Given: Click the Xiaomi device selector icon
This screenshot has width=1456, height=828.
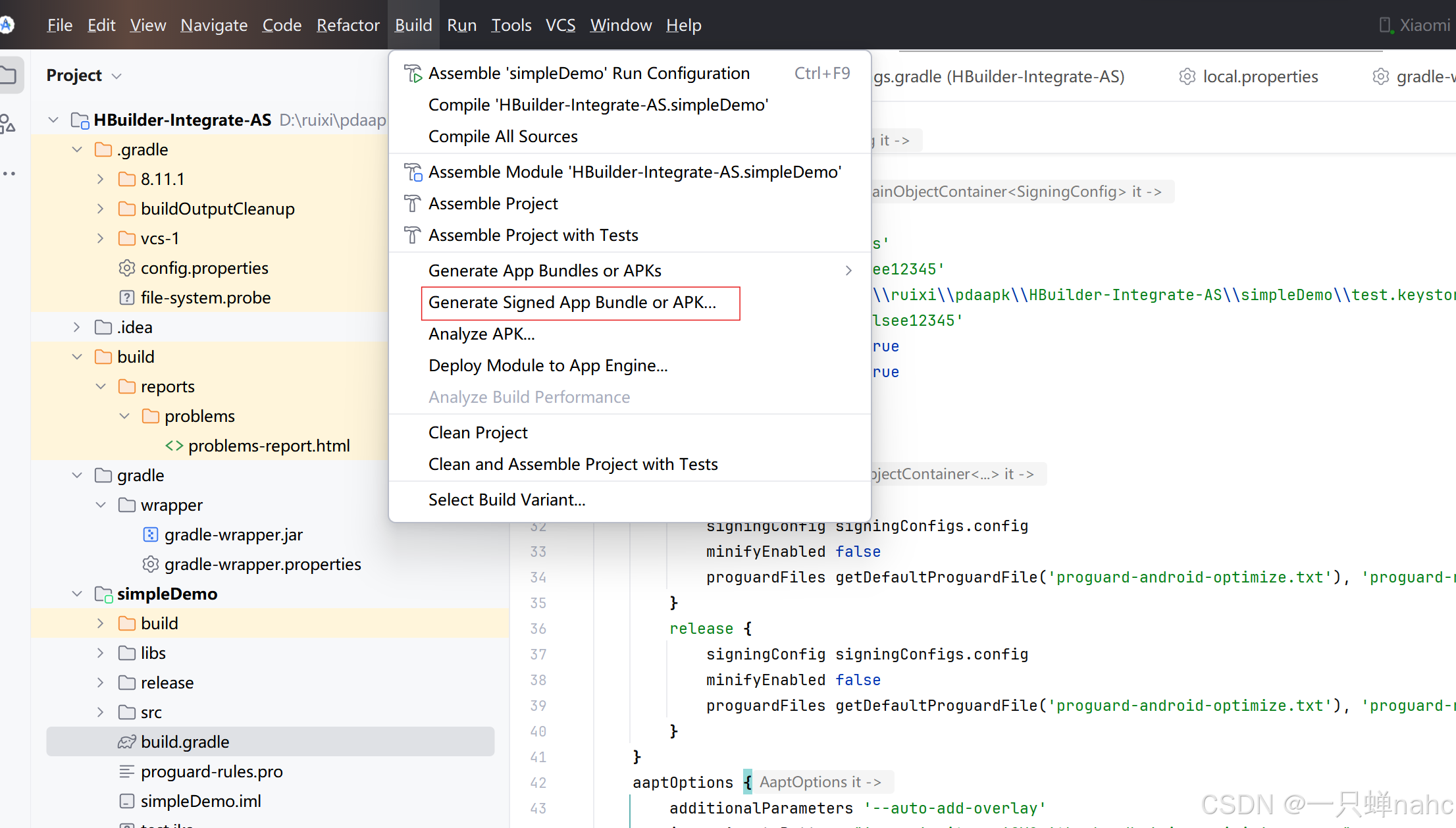Looking at the screenshot, I should (x=1385, y=25).
